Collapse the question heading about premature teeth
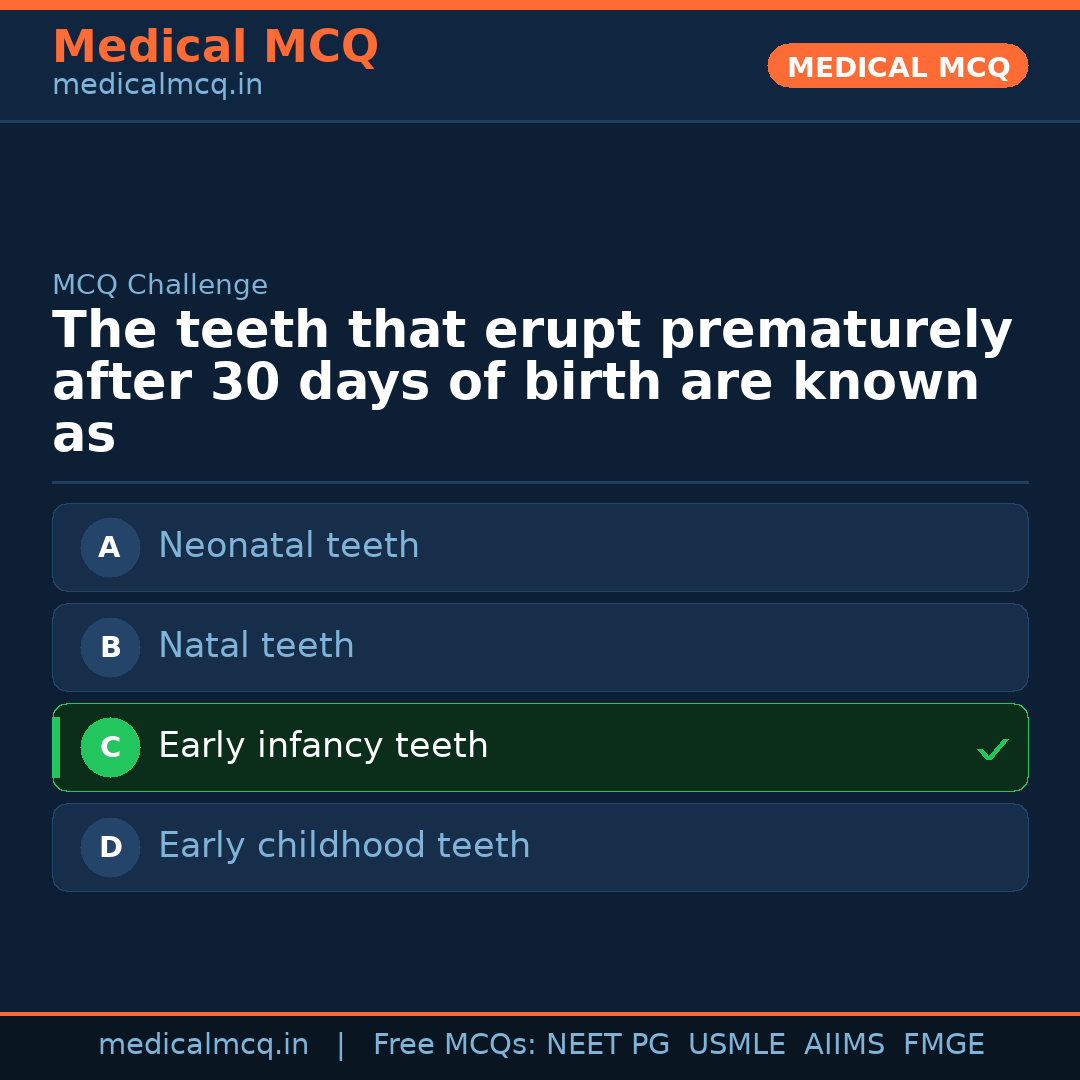This screenshot has height=1080, width=1080. coord(533,381)
